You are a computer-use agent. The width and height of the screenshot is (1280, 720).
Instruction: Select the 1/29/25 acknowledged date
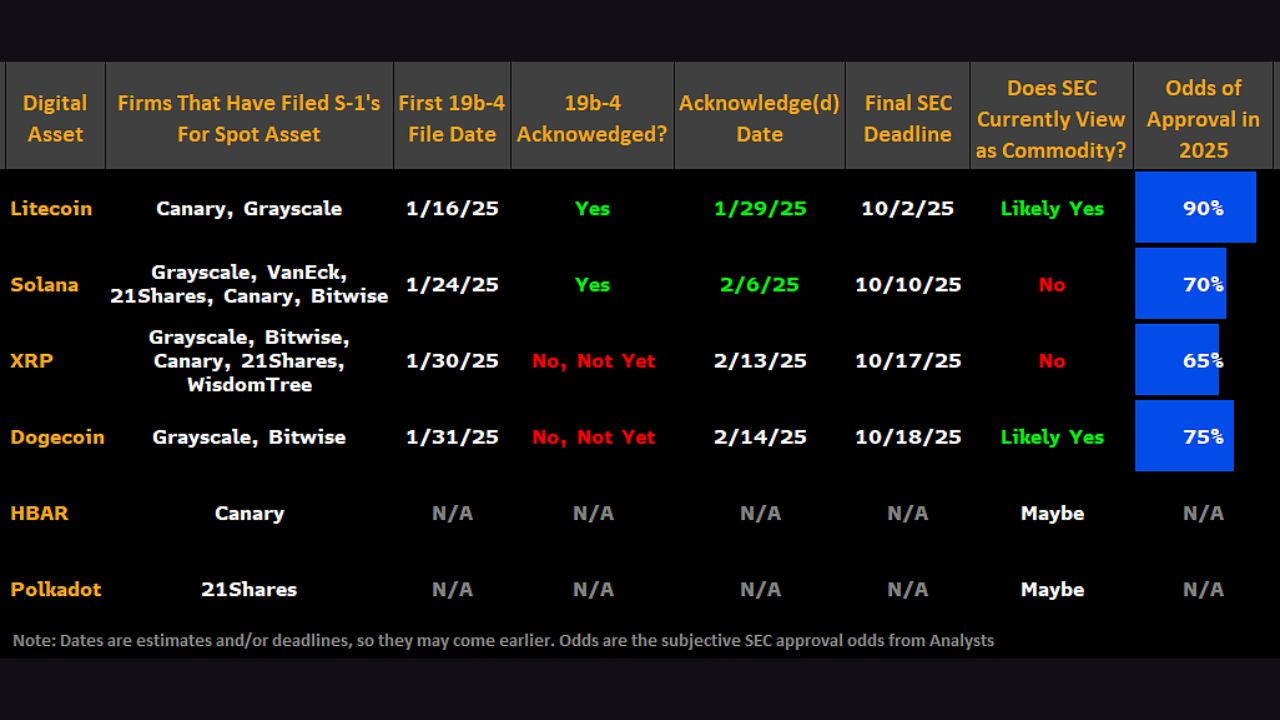click(x=760, y=208)
